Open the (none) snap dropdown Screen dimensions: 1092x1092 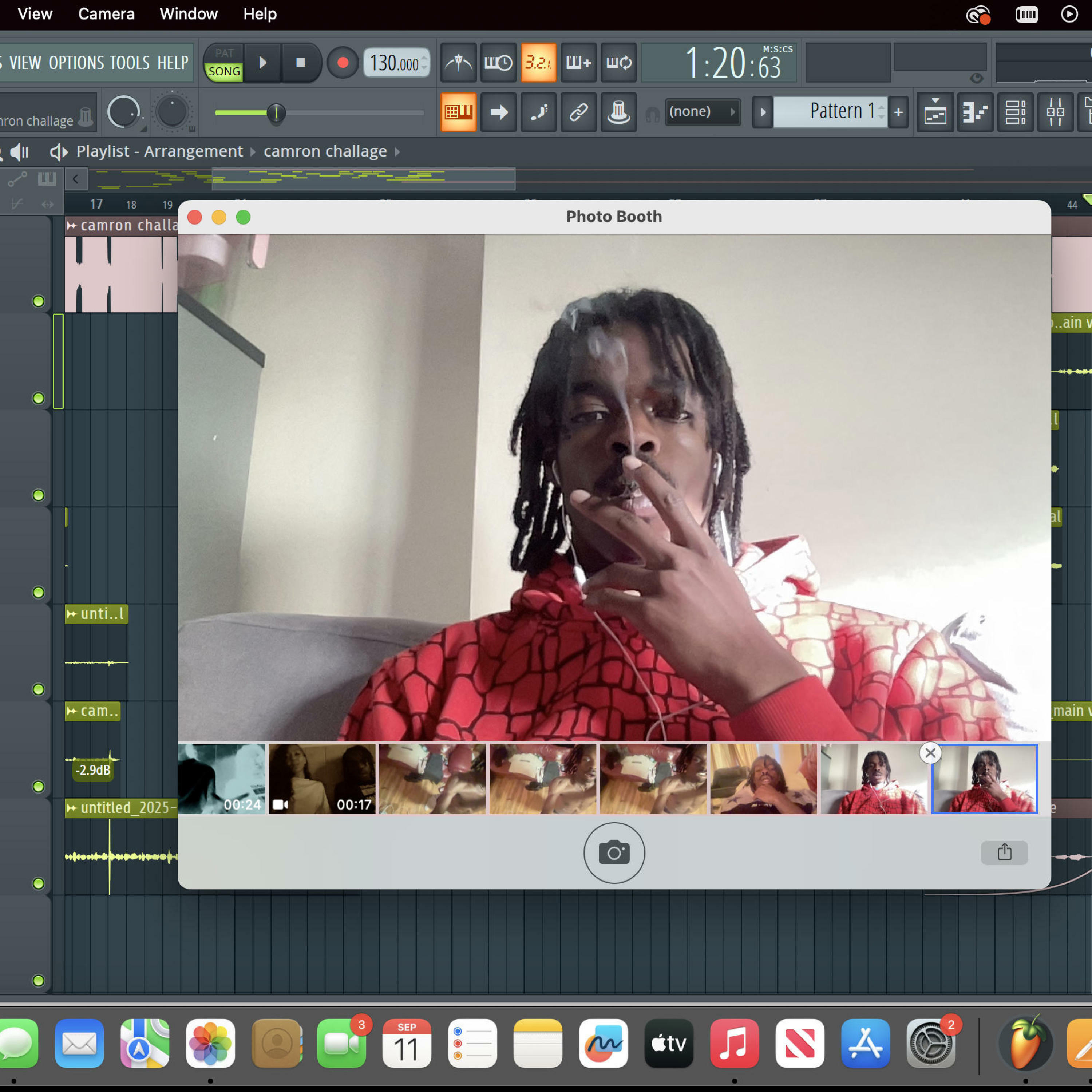(x=702, y=112)
